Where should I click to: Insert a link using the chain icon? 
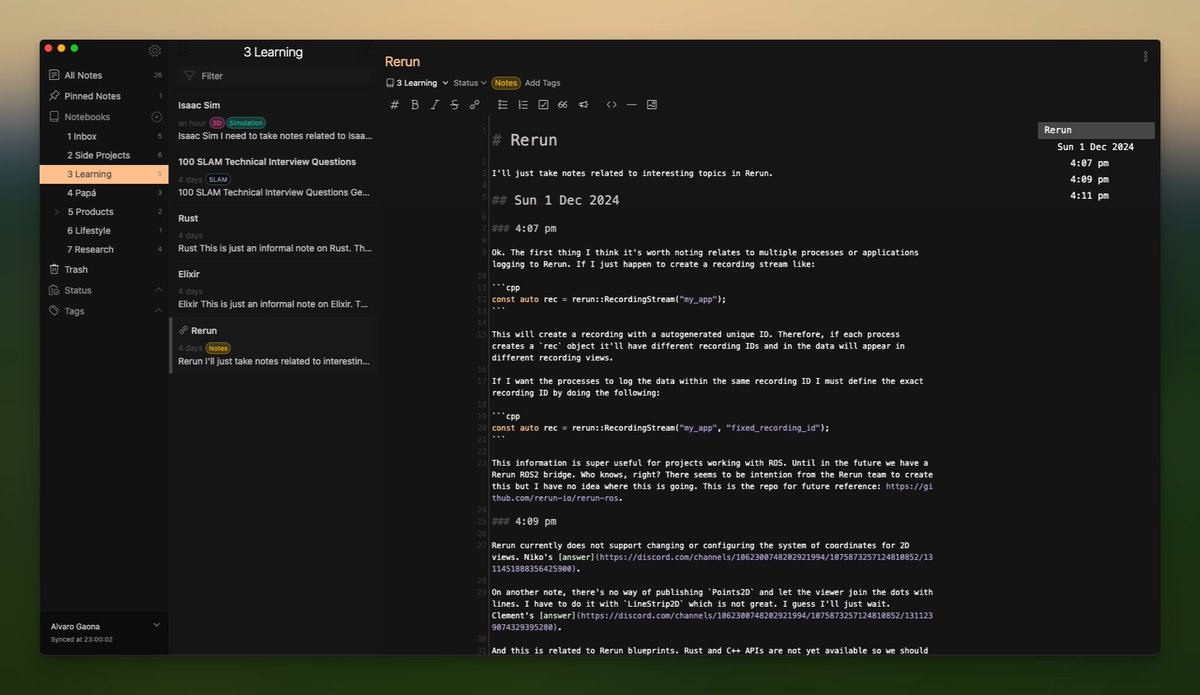point(475,104)
